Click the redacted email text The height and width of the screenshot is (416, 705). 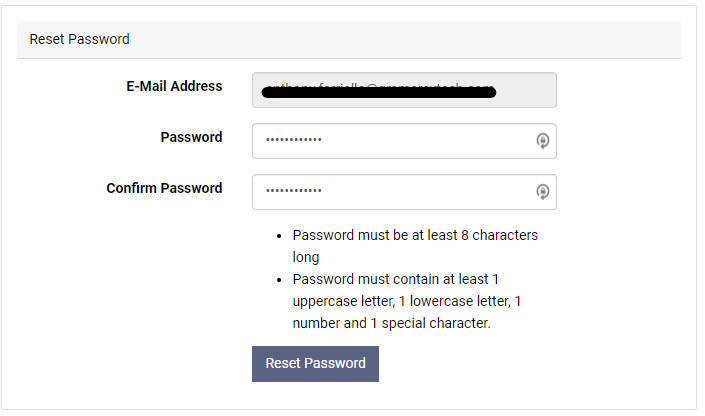(379, 91)
